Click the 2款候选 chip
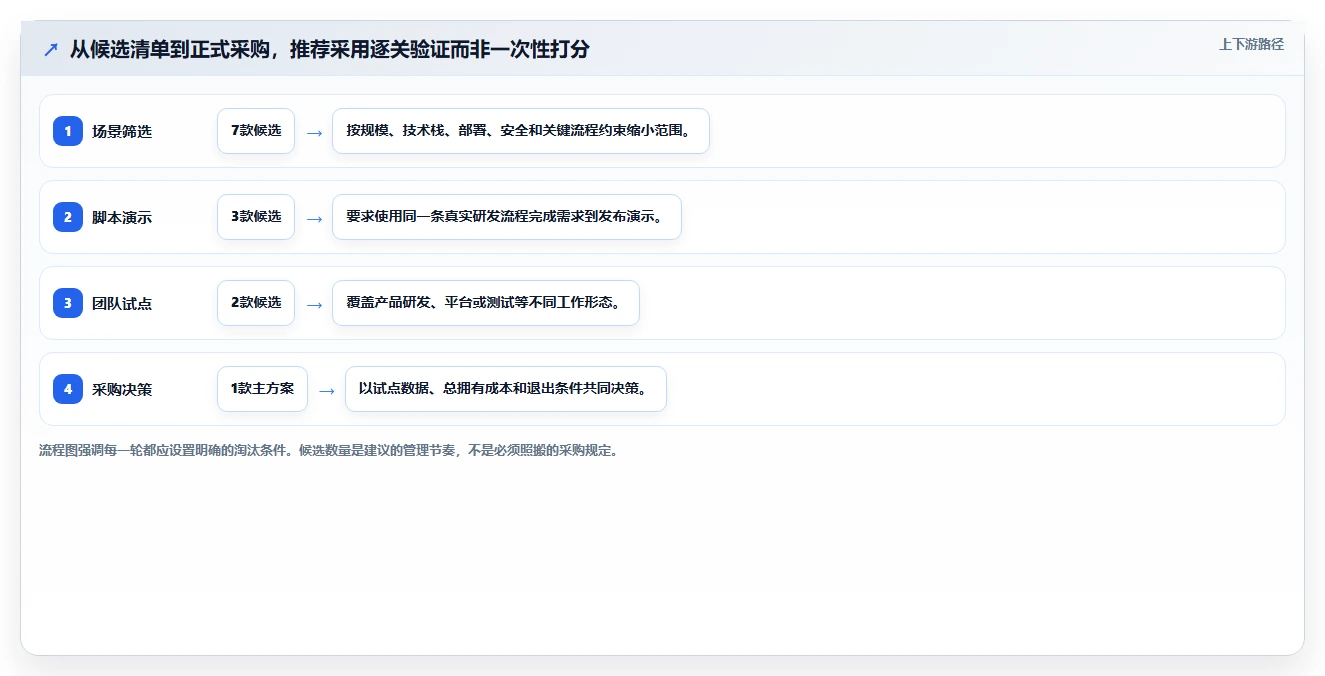 256,303
